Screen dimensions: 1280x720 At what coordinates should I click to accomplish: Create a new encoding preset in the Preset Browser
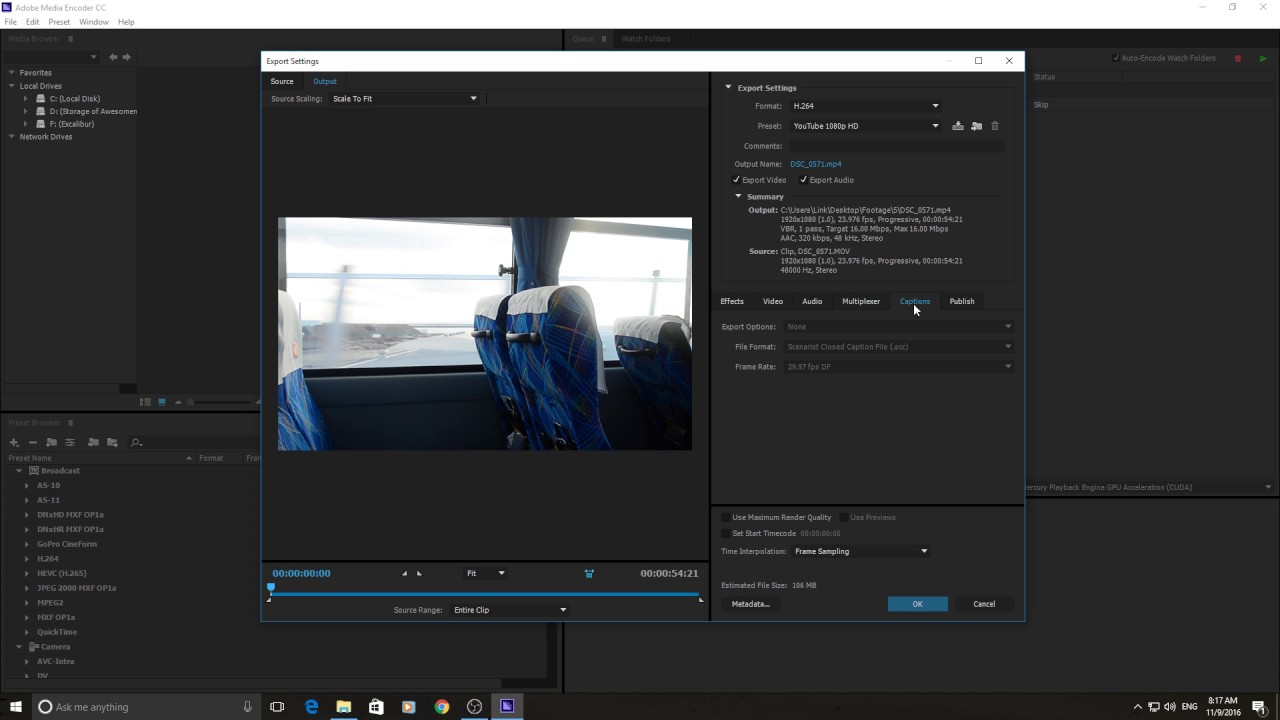[x=13, y=442]
